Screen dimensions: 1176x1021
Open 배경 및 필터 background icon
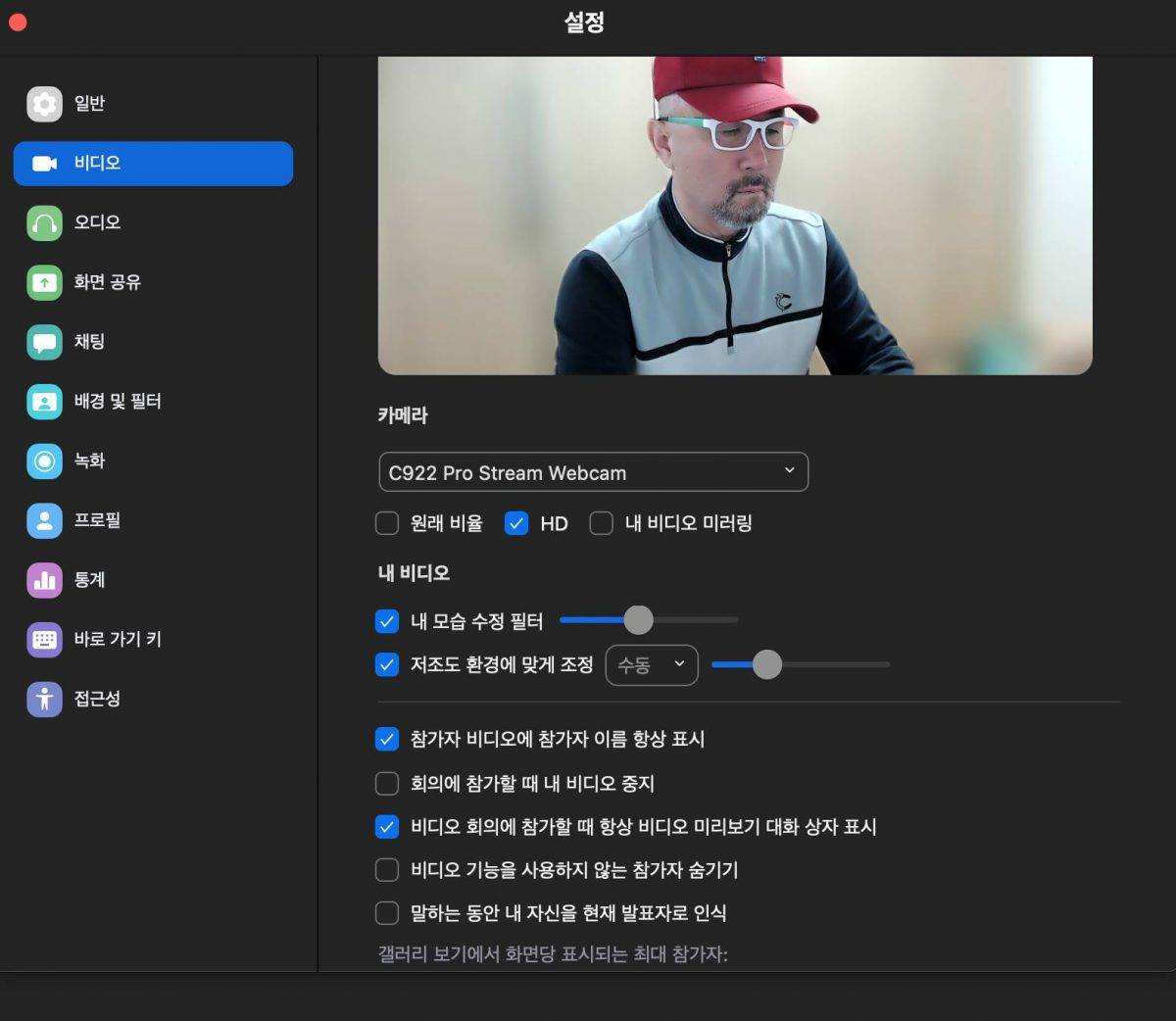(x=44, y=402)
